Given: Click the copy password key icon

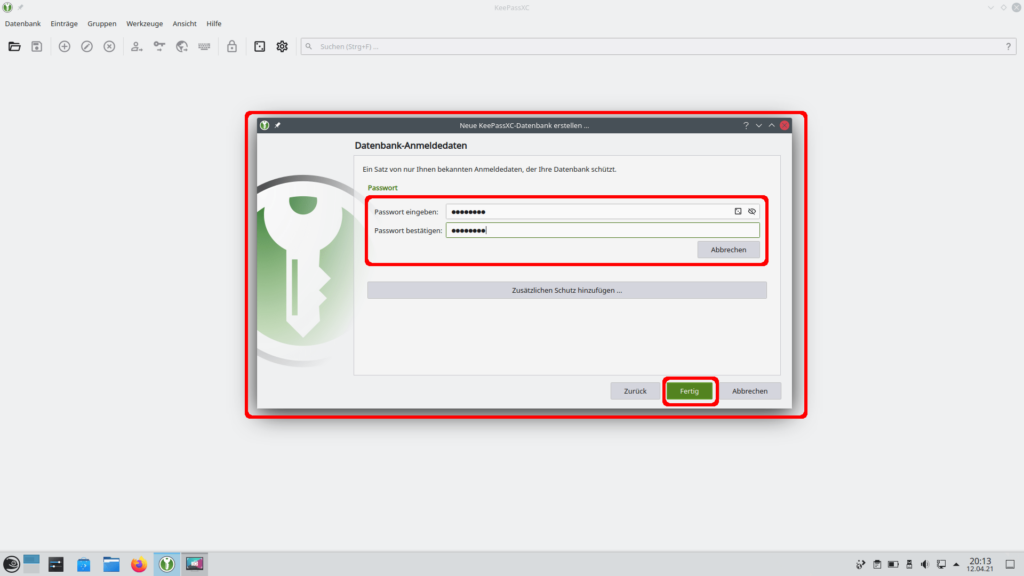Looking at the screenshot, I should coord(159,46).
